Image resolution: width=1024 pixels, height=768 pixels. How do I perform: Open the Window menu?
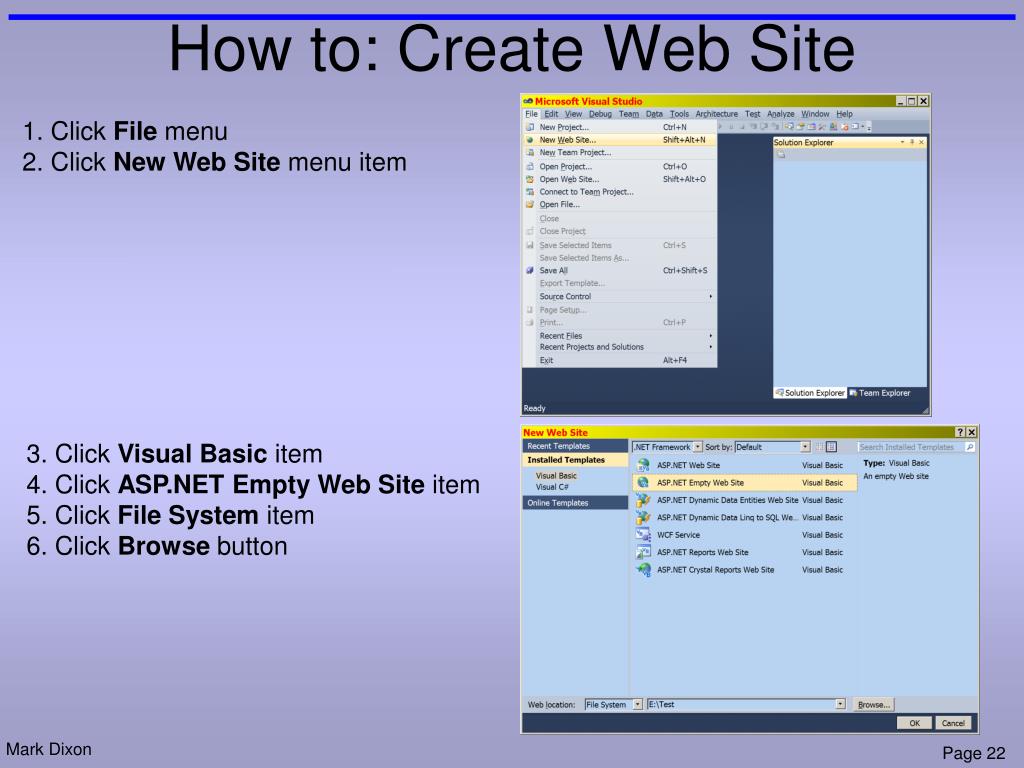(815, 114)
